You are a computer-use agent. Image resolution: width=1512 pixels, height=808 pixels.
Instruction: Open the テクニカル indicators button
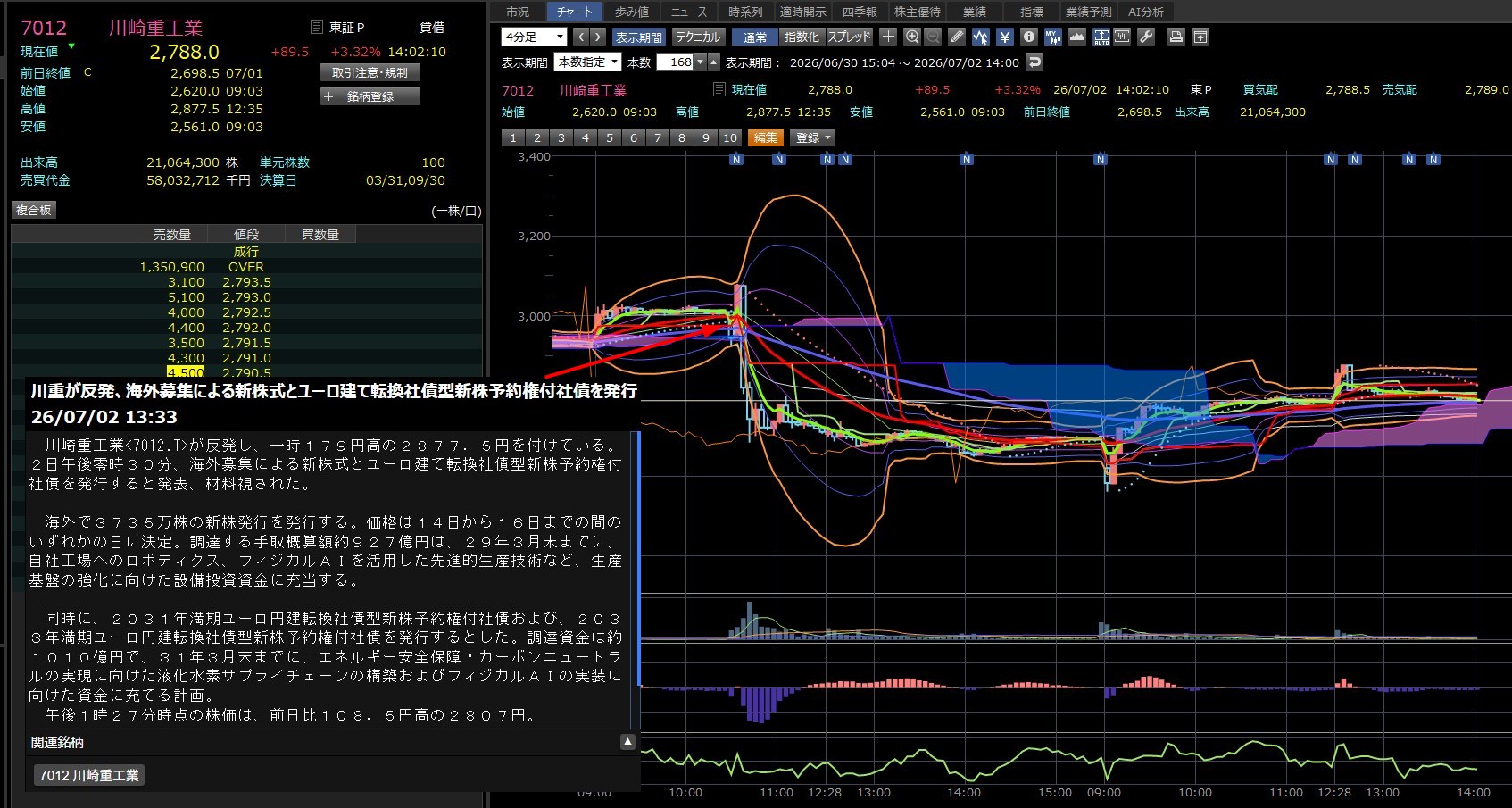point(697,37)
